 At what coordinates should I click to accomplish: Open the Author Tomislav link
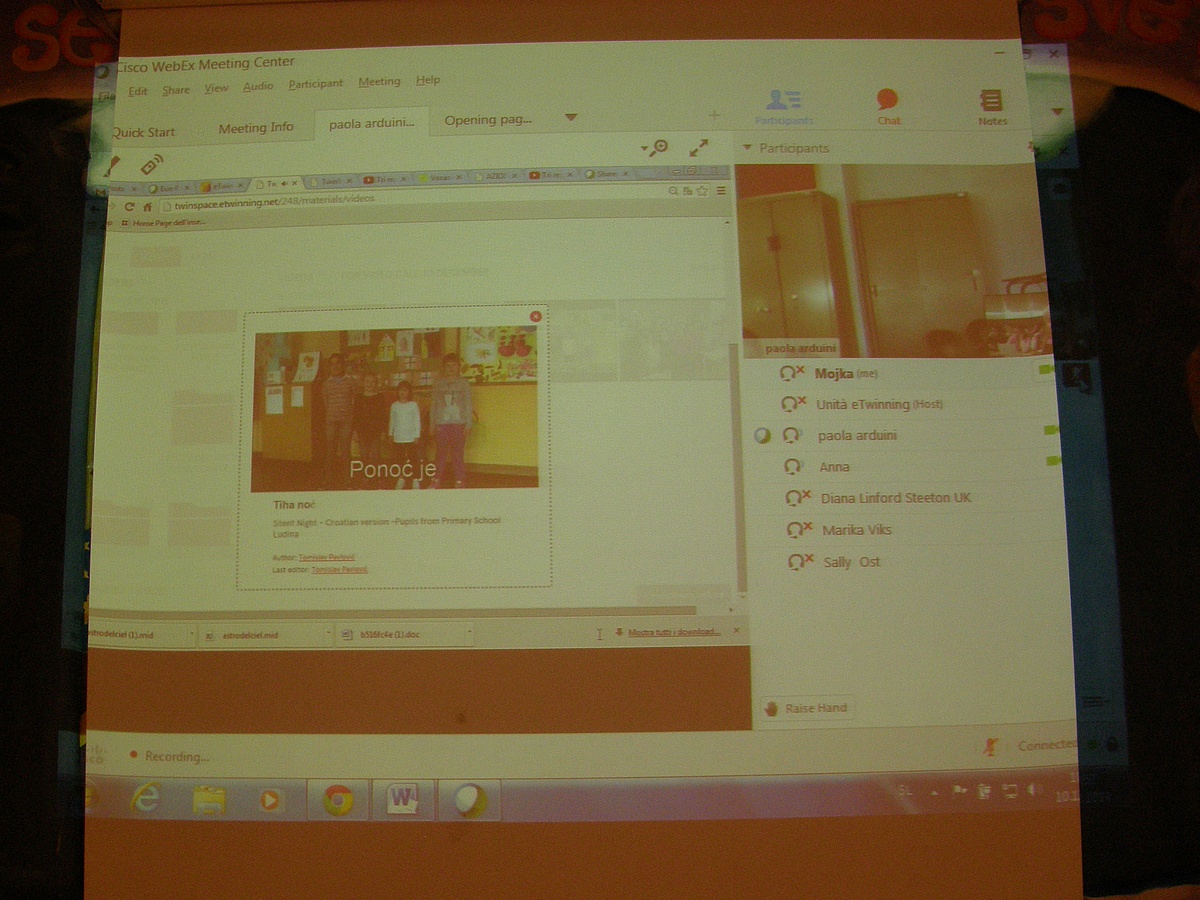(x=326, y=557)
